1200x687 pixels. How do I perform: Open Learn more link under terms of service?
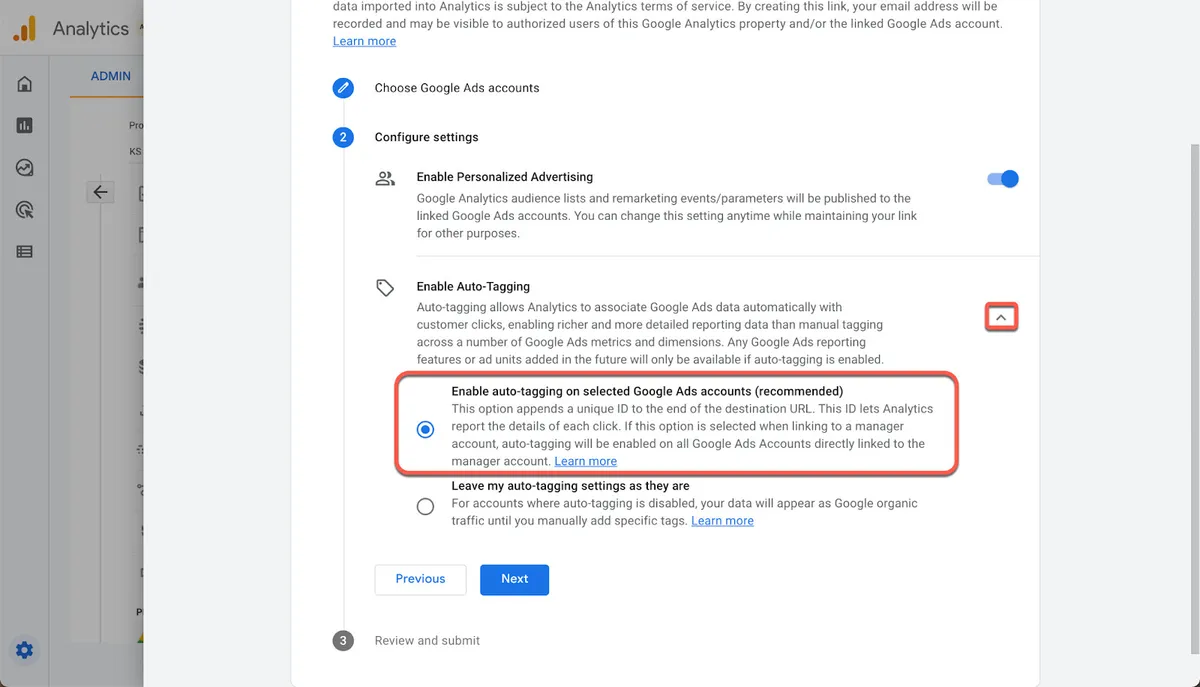tap(364, 41)
